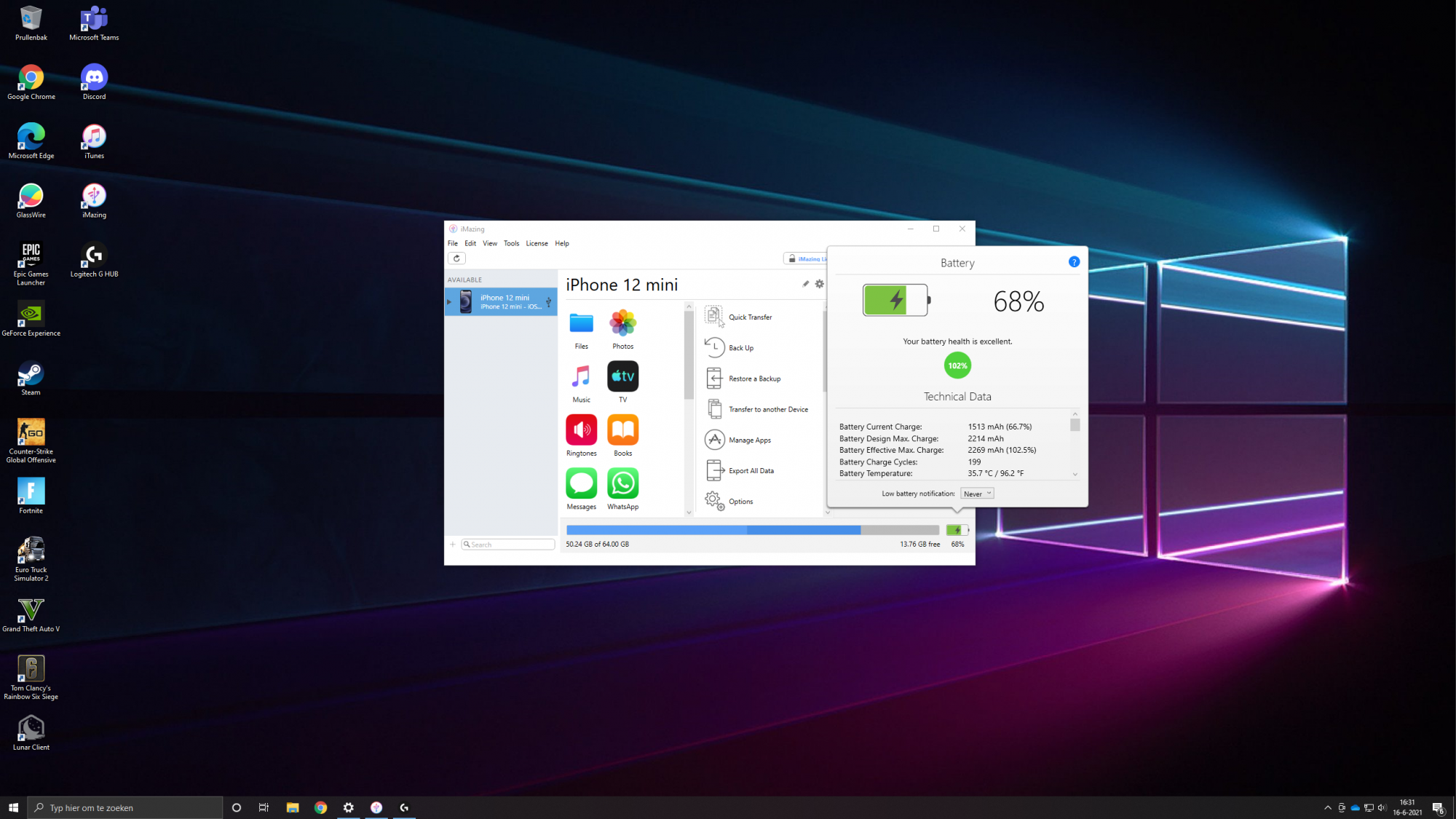Click the plus icon beside Search

click(x=452, y=545)
